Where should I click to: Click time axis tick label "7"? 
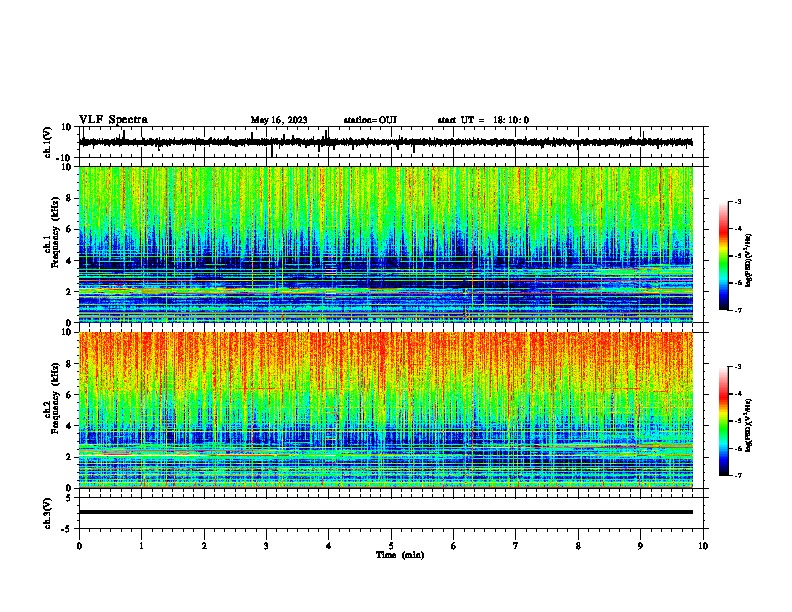(x=516, y=546)
